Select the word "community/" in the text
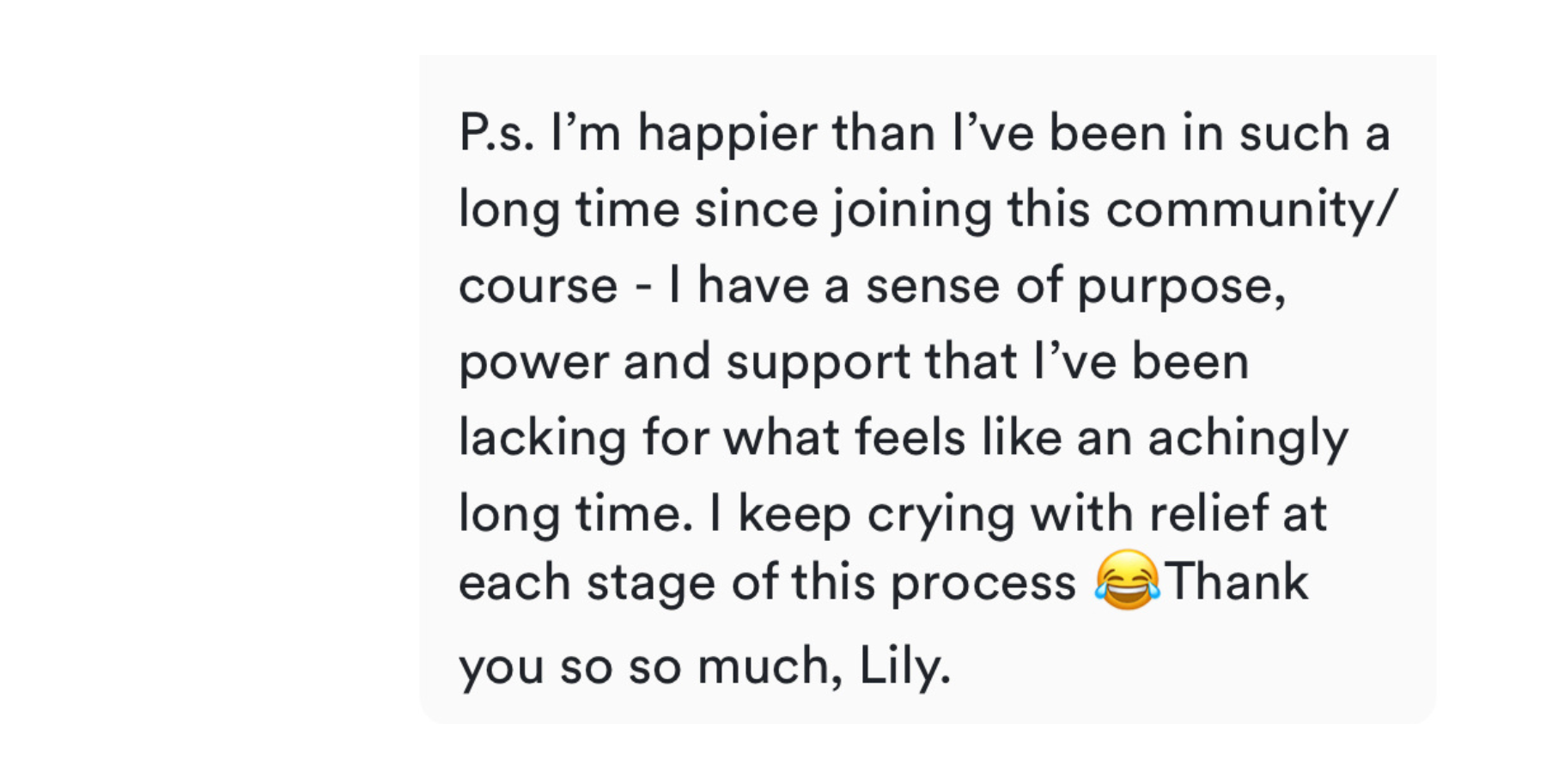This screenshot has width=1546, height=784. [x=1252, y=211]
